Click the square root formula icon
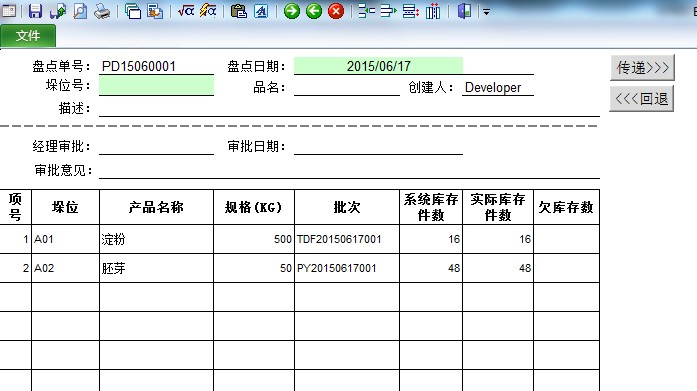Viewport: 697px width, 391px height. click(186, 11)
